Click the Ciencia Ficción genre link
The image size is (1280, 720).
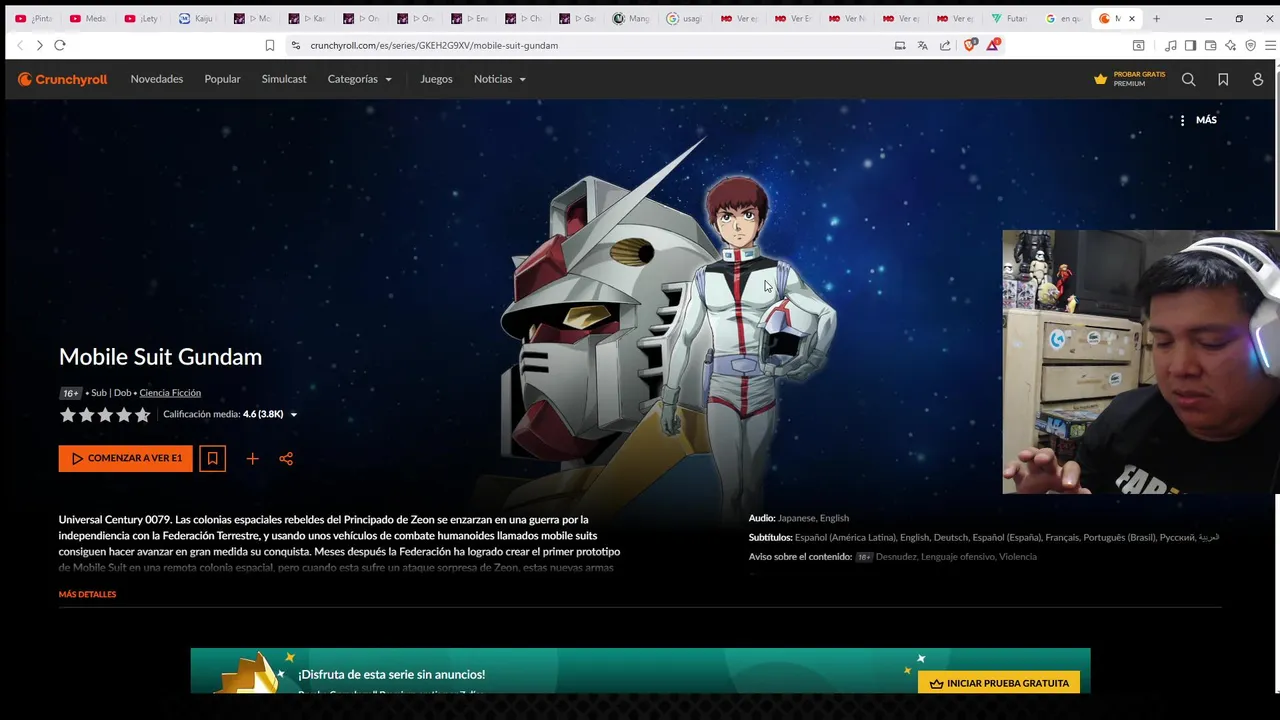pyautogui.click(x=170, y=393)
